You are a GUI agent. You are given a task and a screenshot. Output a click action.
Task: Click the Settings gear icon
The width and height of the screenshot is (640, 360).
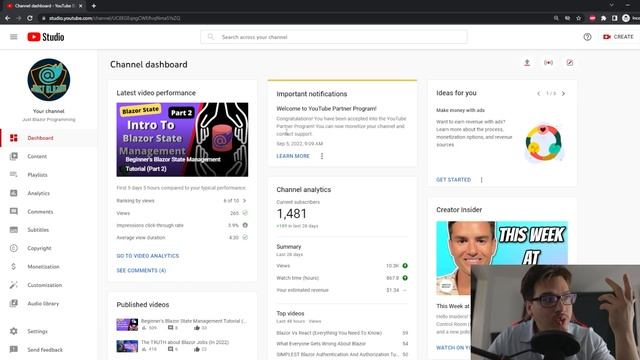click(13, 331)
